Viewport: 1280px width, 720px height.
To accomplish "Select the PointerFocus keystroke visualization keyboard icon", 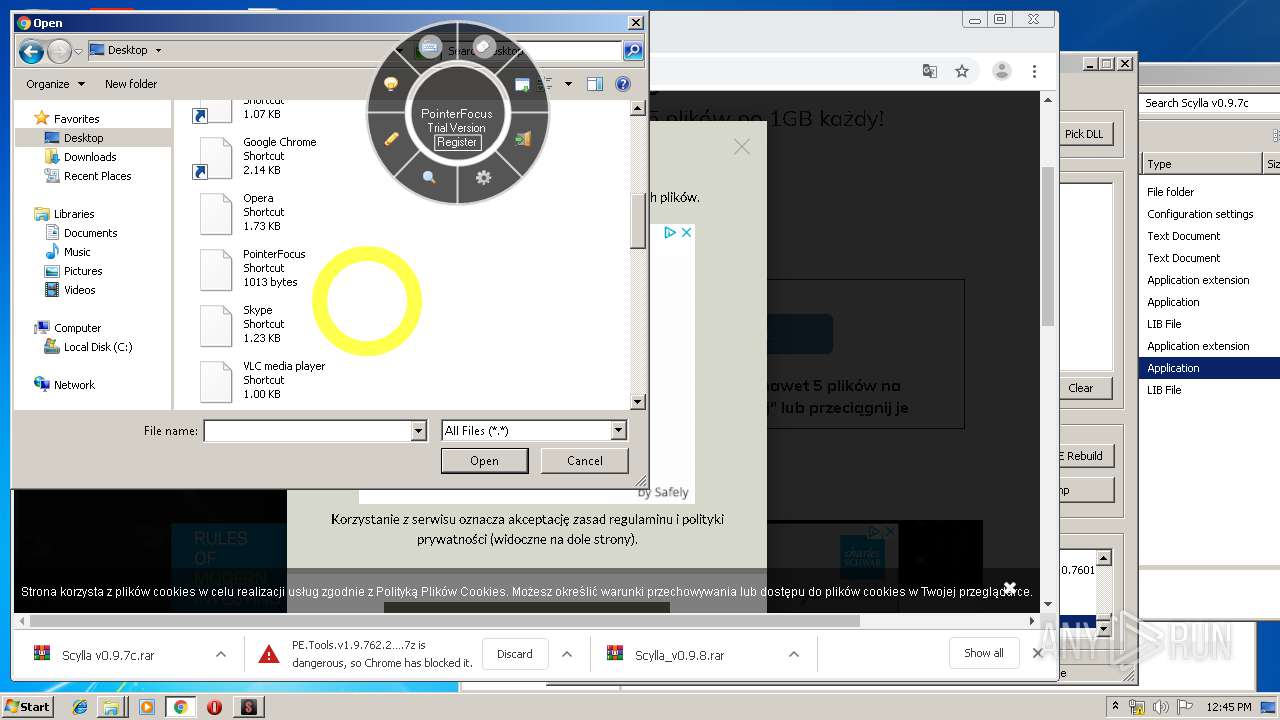I will 430,46.
